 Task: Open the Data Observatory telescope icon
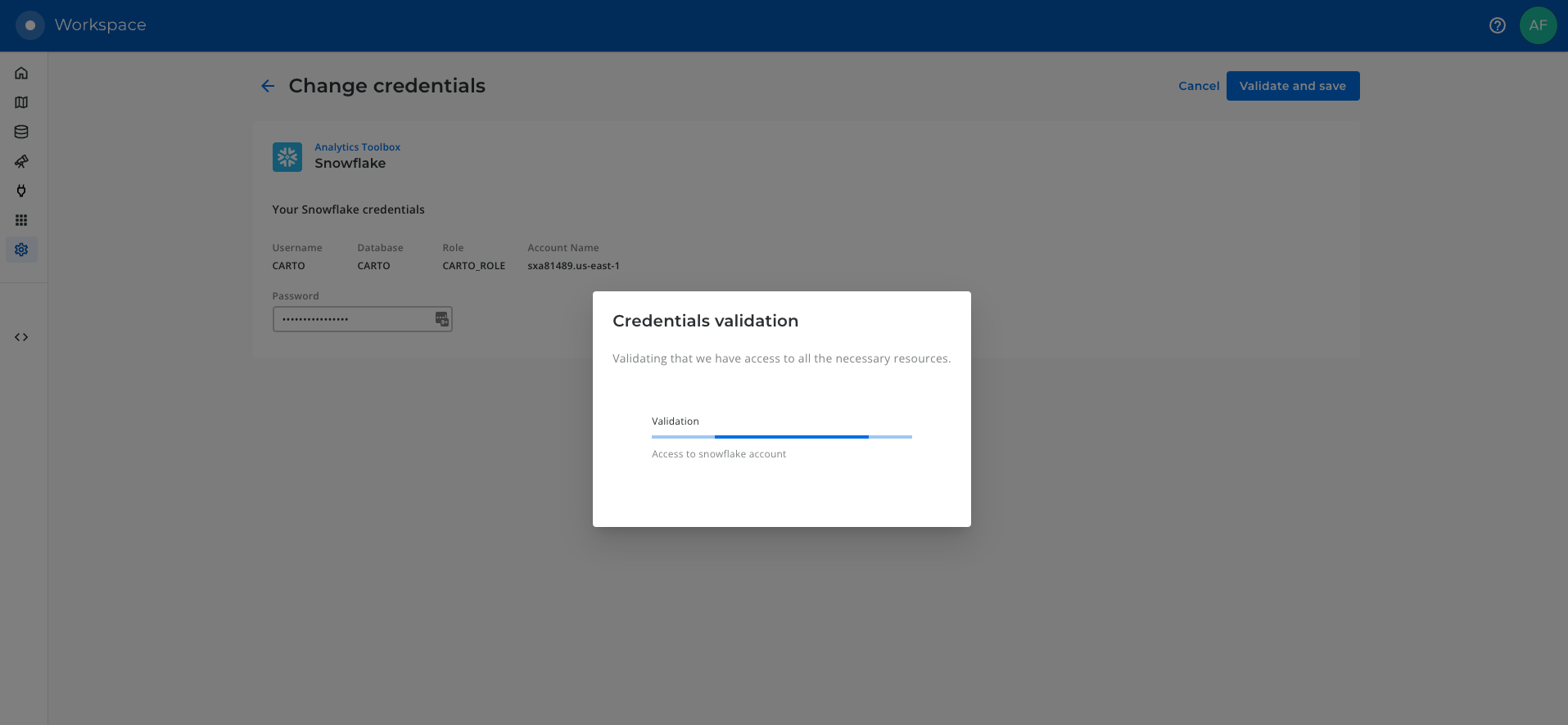pos(21,161)
